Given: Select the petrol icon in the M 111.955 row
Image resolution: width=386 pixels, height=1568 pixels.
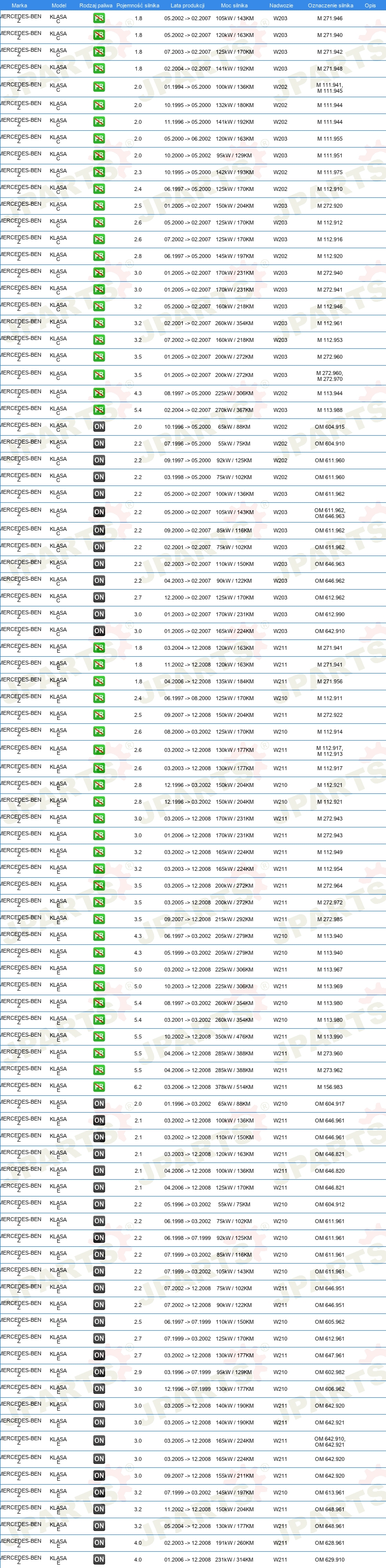Looking at the screenshot, I should click(99, 139).
